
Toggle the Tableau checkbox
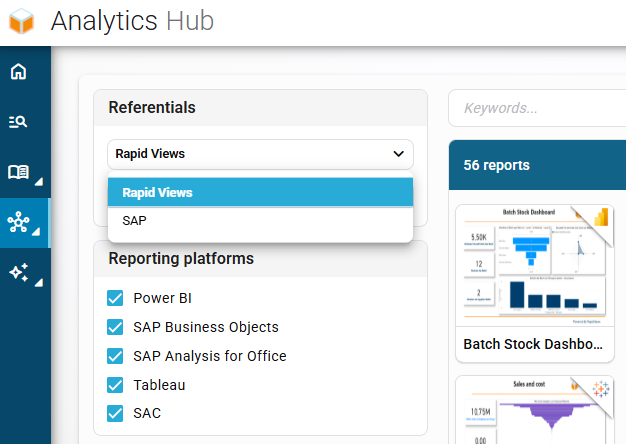pyautogui.click(x=115, y=385)
